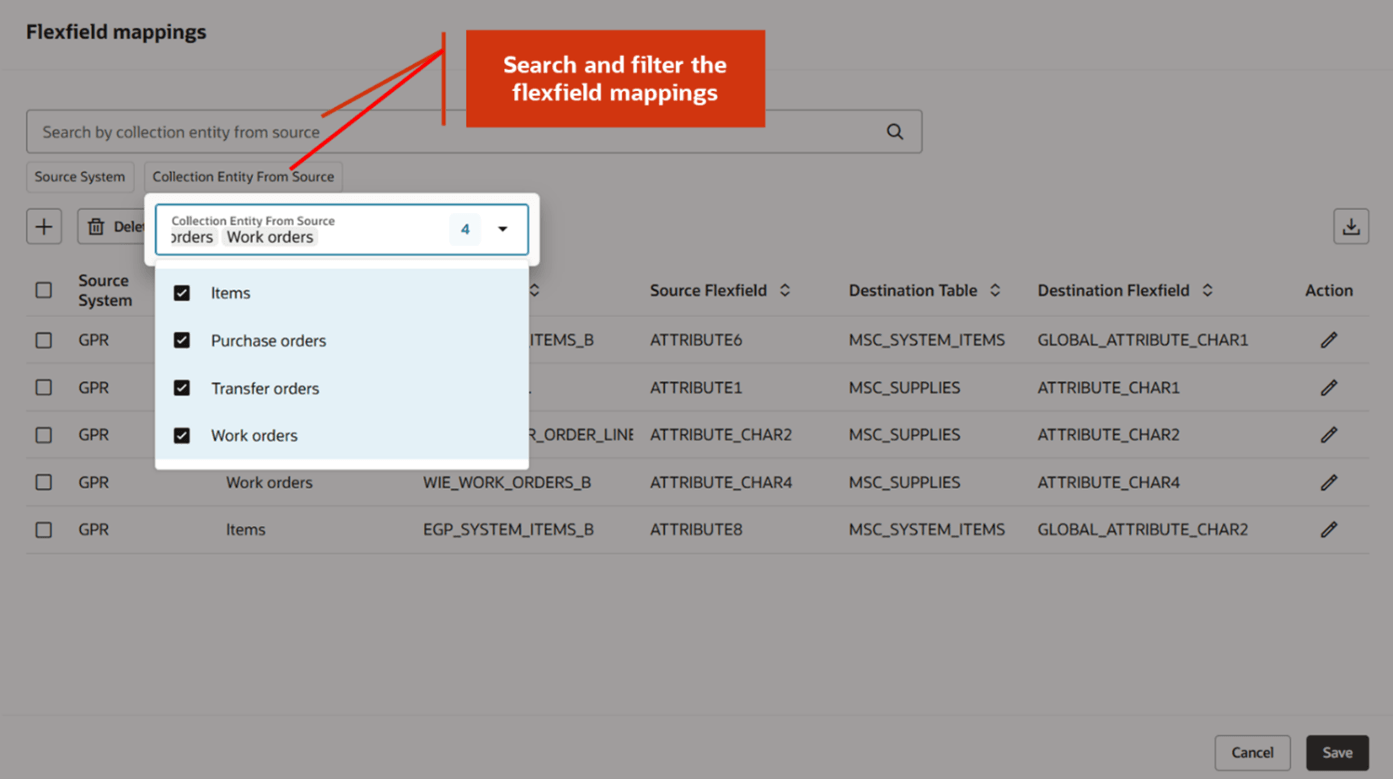Image resolution: width=1393 pixels, height=779 pixels.
Task: Click inside the search by collection entity field
Action: coord(400,131)
